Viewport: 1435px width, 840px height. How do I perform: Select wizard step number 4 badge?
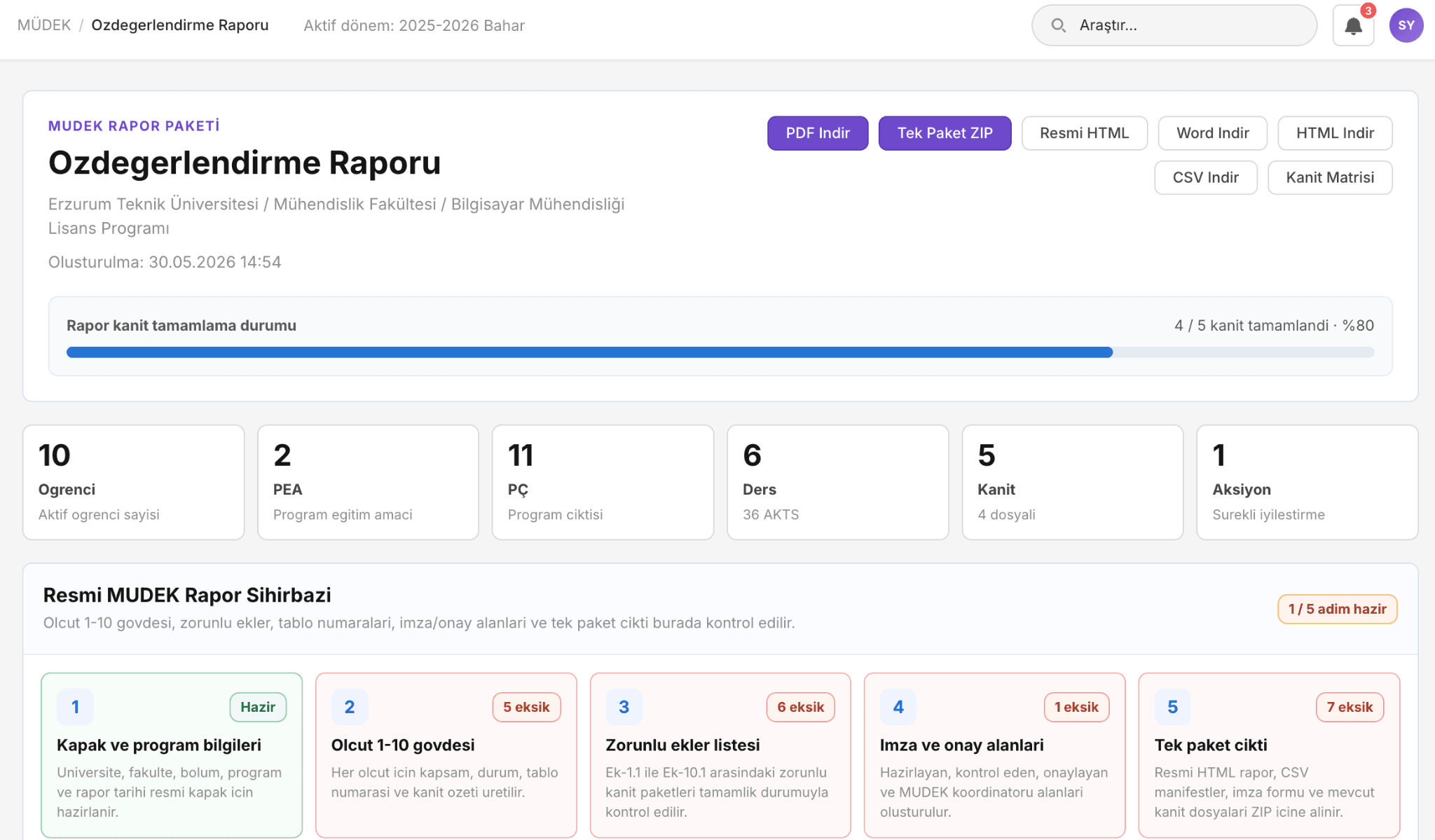pos(898,707)
